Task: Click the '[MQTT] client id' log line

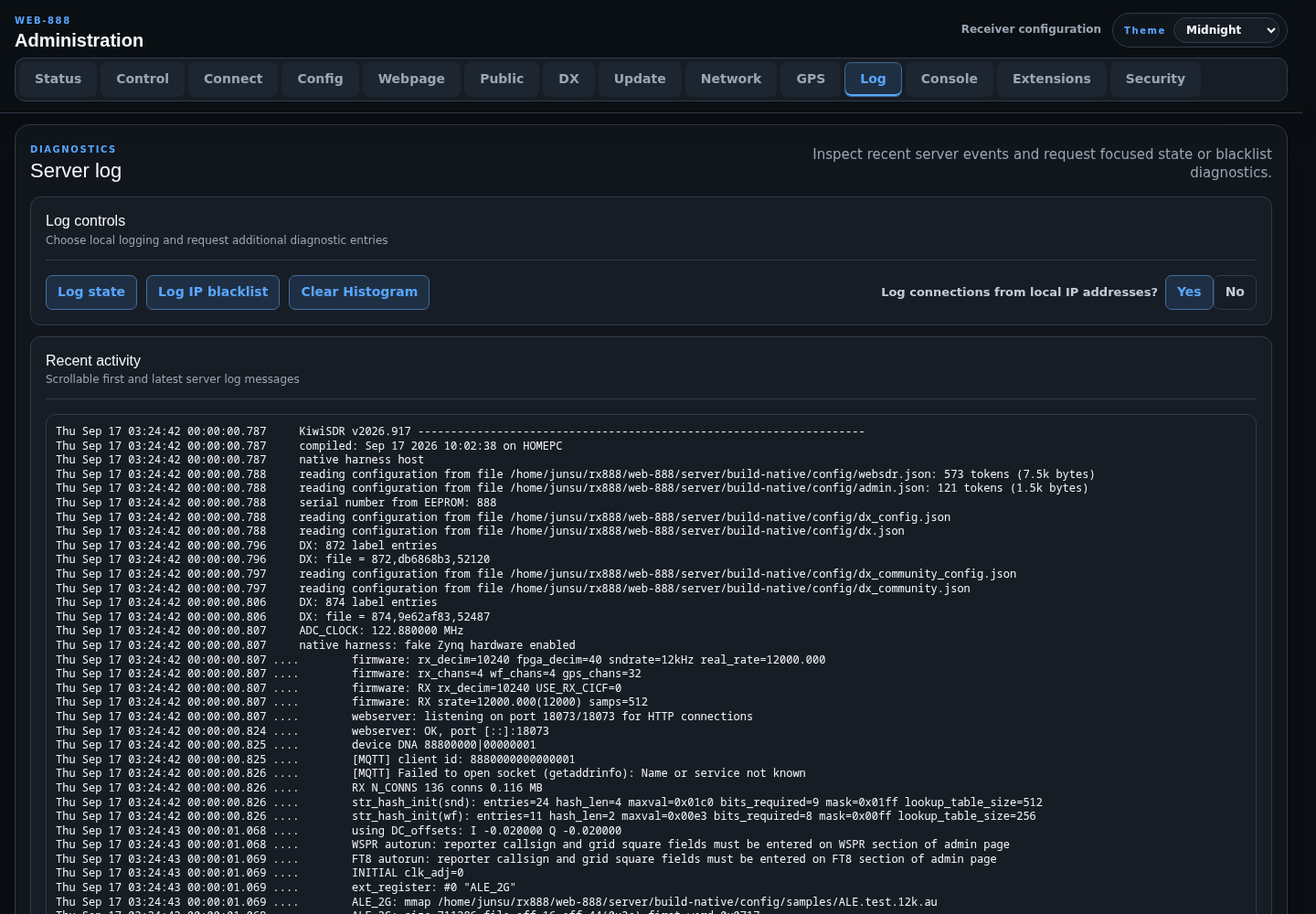Action: [315, 760]
